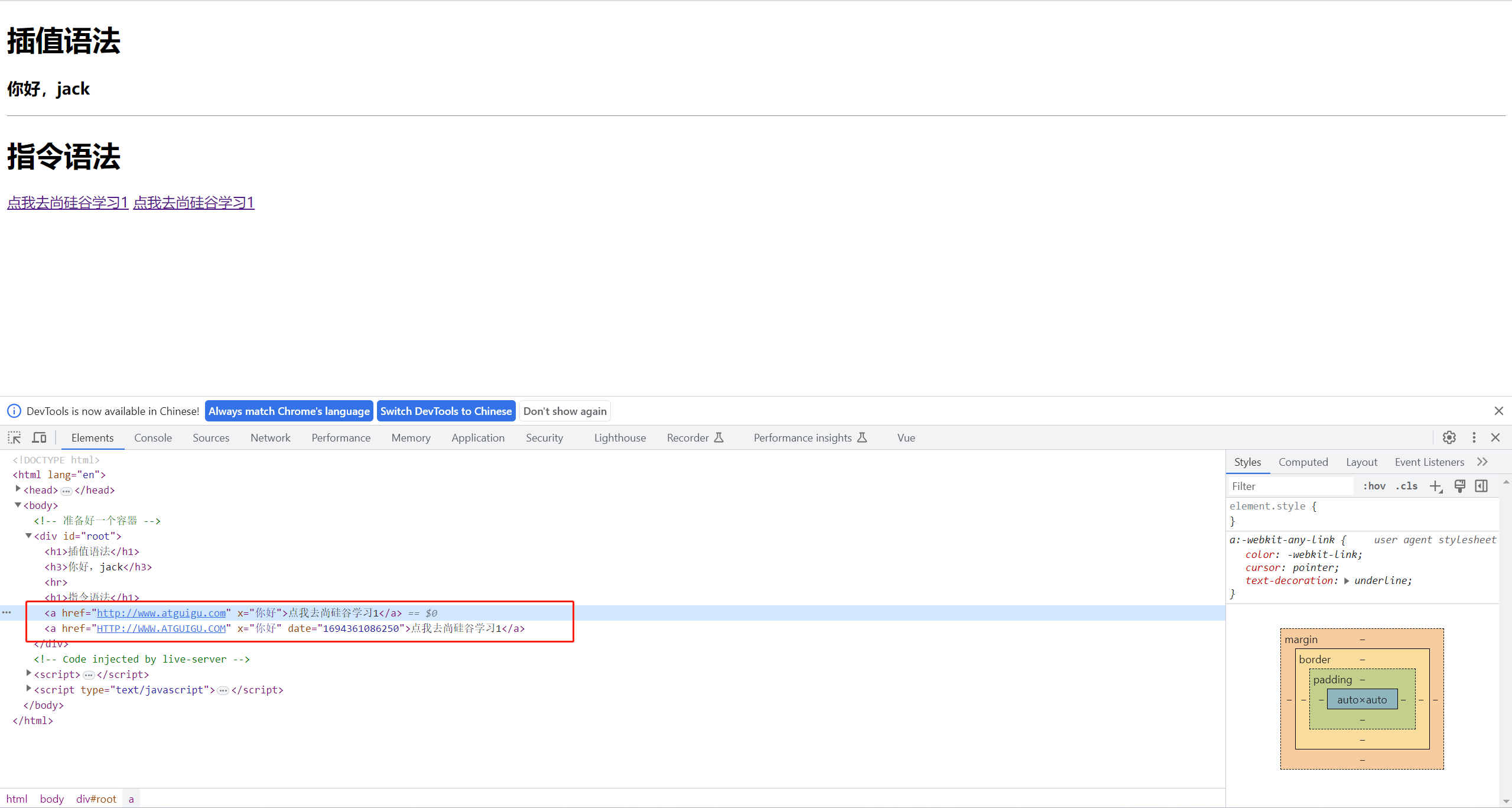This screenshot has height=808, width=1512.
Task: Open the DevTools three-dot customize menu
Action: [1474, 437]
